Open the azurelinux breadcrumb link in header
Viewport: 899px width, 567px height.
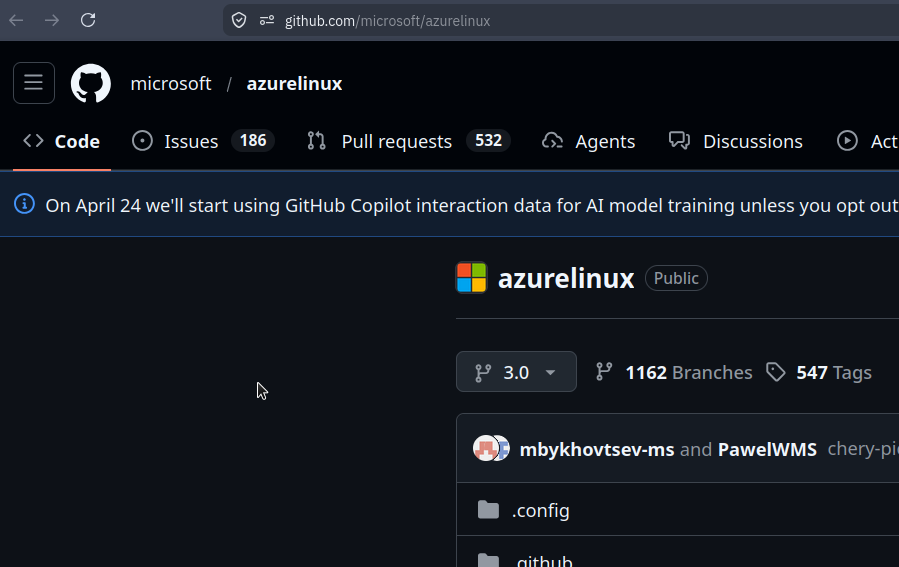pyautogui.click(x=294, y=84)
